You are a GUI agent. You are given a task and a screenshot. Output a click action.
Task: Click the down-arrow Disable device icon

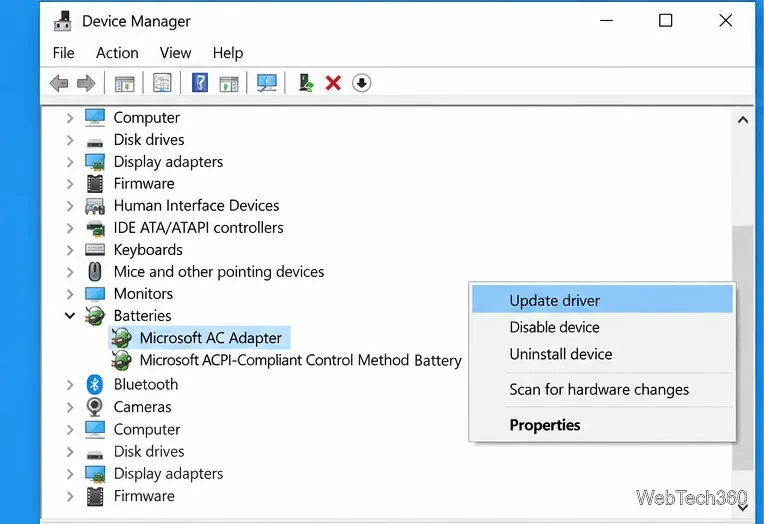tap(362, 83)
